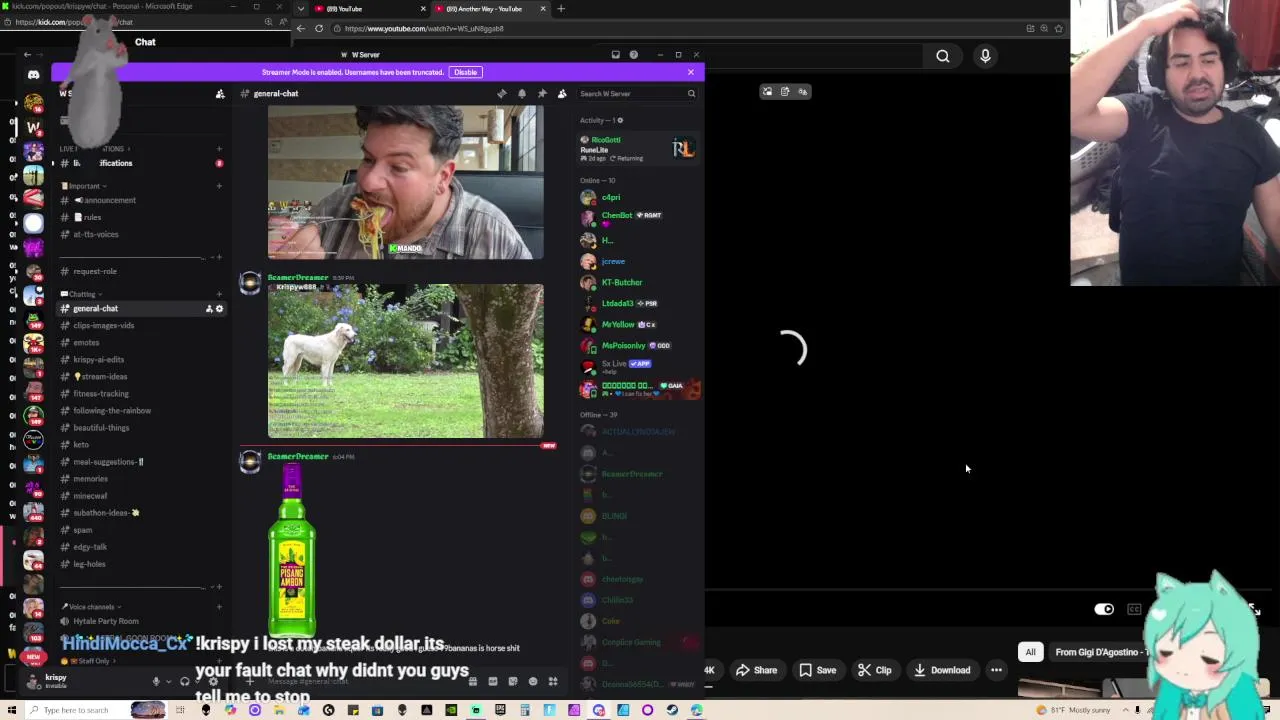Open new Edge browser tab
The height and width of the screenshot is (720, 1280).
pos(561,9)
